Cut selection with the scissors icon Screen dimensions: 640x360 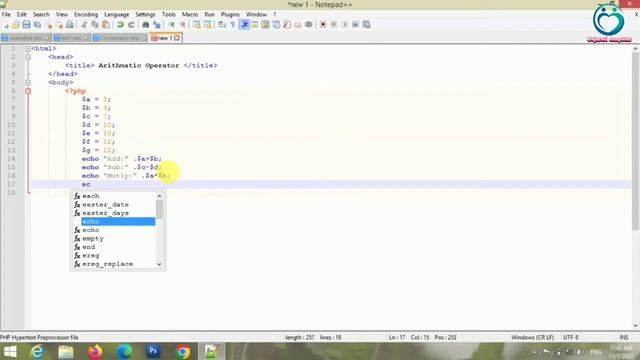(84, 24)
